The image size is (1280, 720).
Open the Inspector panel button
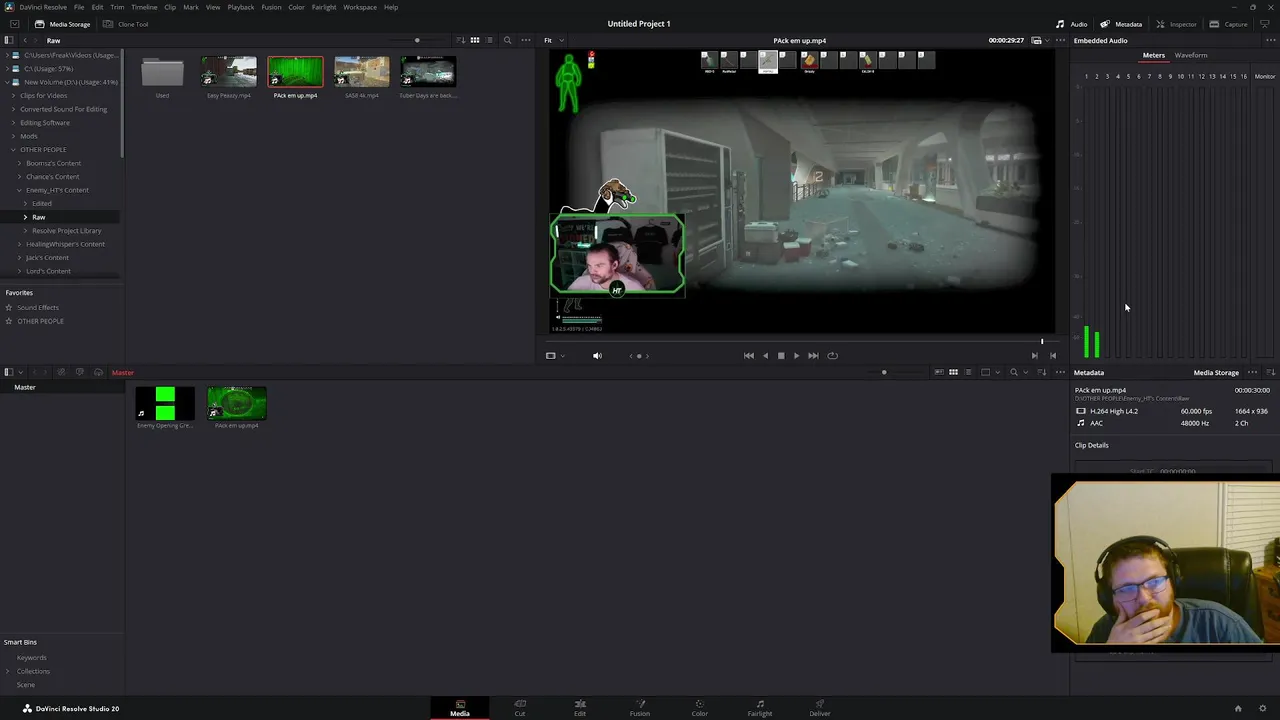pyautogui.click(x=1176, y=24)
